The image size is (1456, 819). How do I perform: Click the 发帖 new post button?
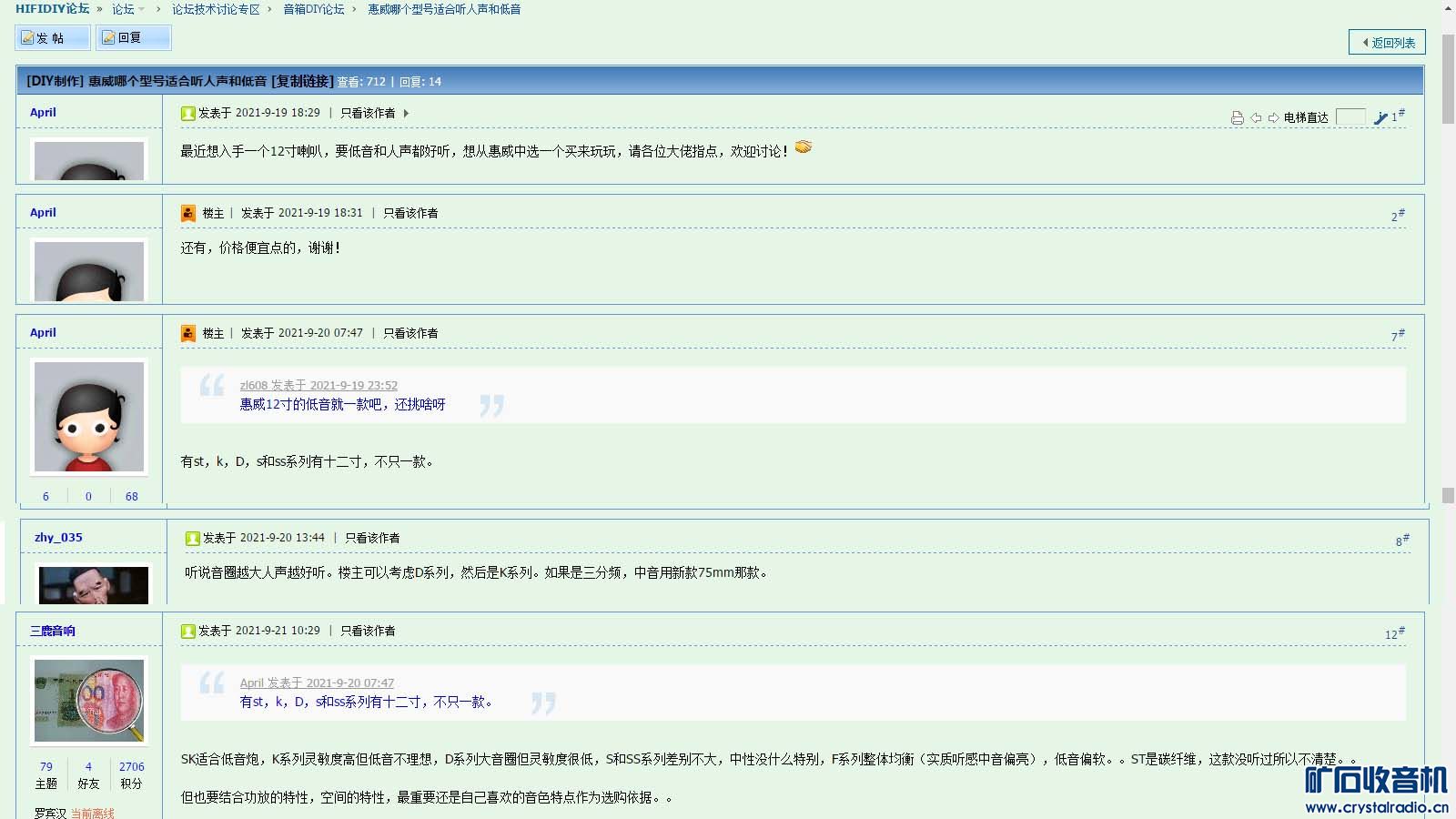pos(53,37)
